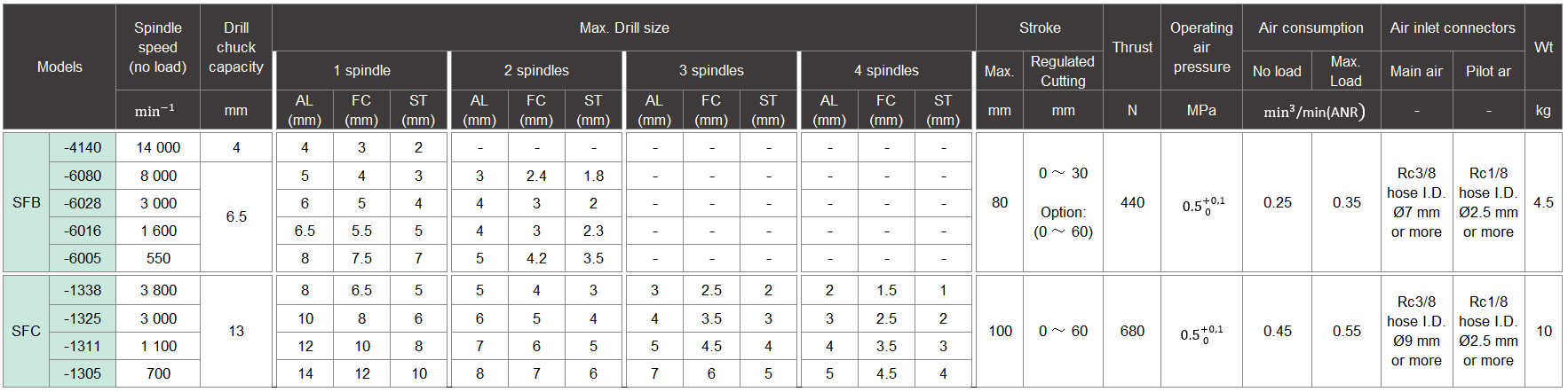Screen dimensions: 1568x392
Task: Click model -1338 cell
Action: (83, 290)
